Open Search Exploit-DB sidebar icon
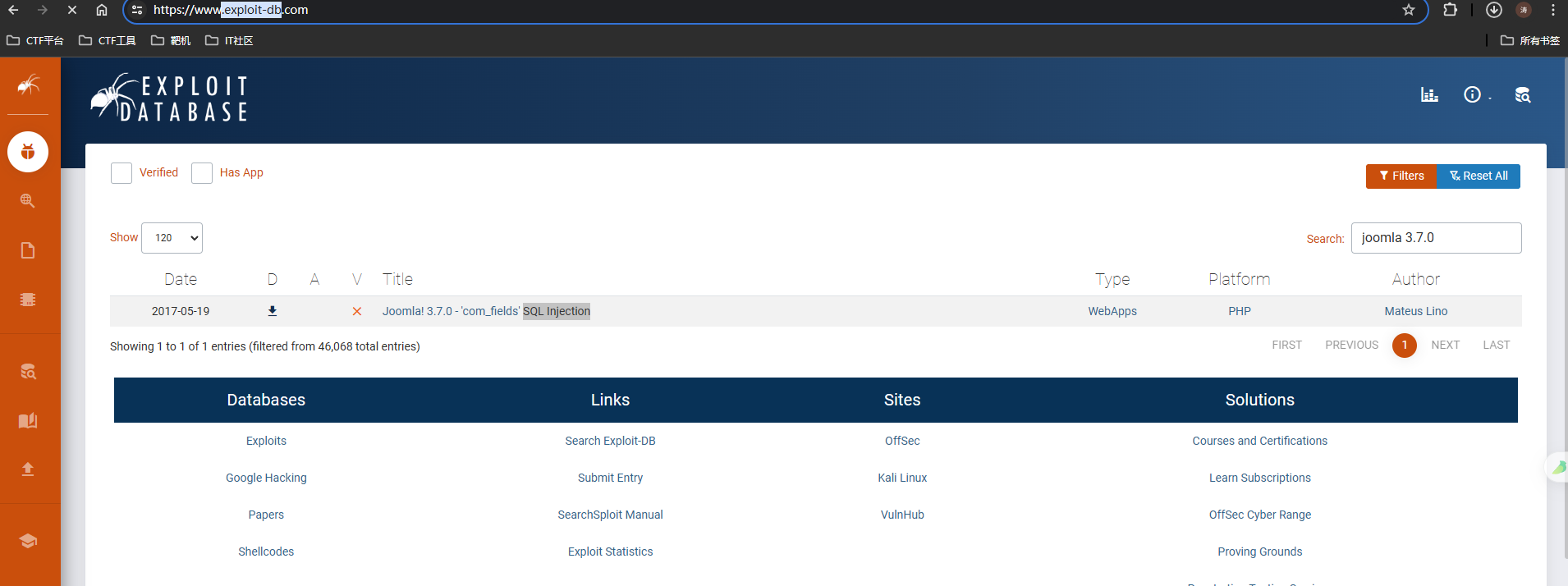The image size is (1568, 586). tap(28, 372)
